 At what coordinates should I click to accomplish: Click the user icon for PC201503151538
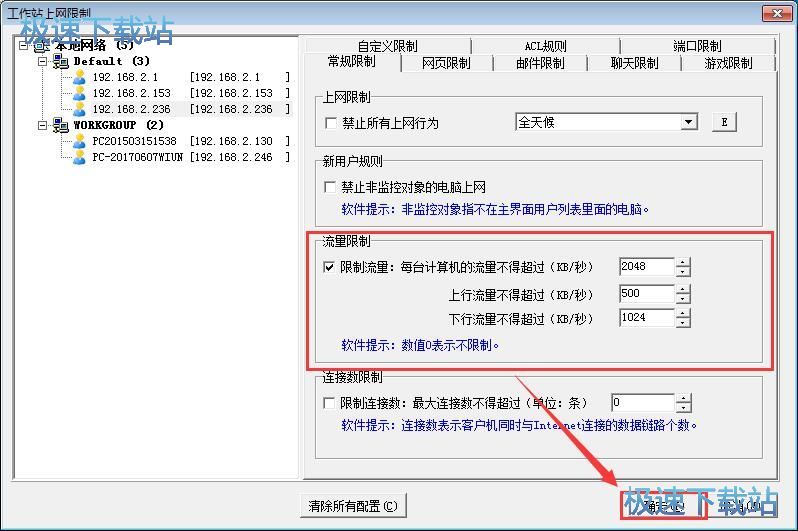(79, 141)
